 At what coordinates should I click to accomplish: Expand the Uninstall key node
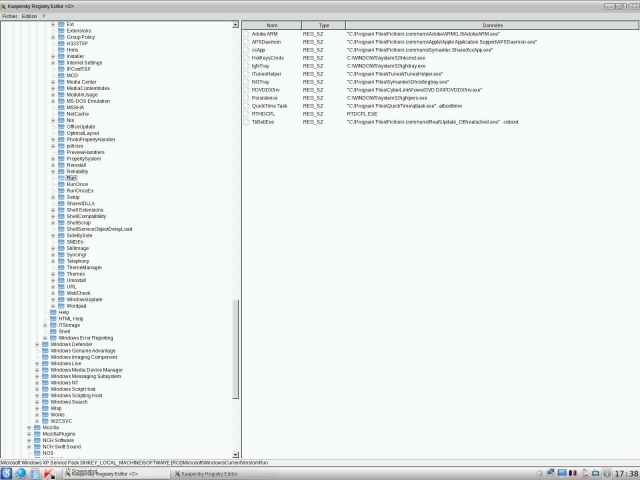pyautogui.click(x=53, y=280)
